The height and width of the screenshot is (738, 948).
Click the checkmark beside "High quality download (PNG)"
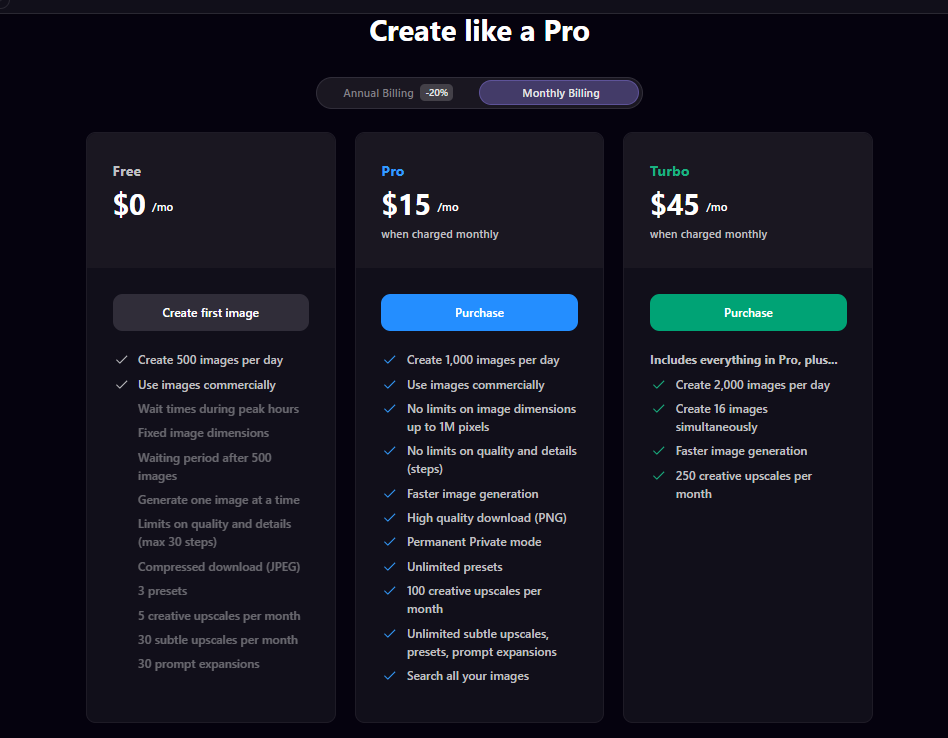(x=390, y=518)
